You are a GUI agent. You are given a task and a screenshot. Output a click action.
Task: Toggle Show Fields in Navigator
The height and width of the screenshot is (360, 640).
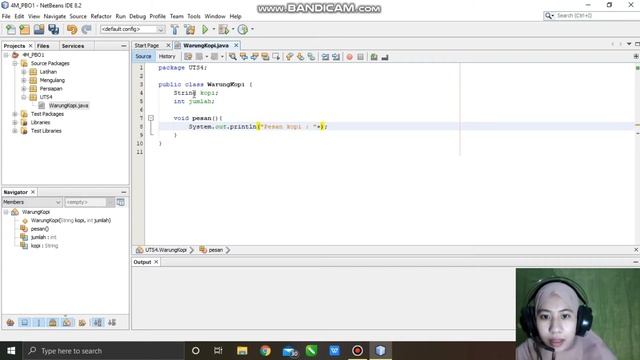[x=24, y=322]
